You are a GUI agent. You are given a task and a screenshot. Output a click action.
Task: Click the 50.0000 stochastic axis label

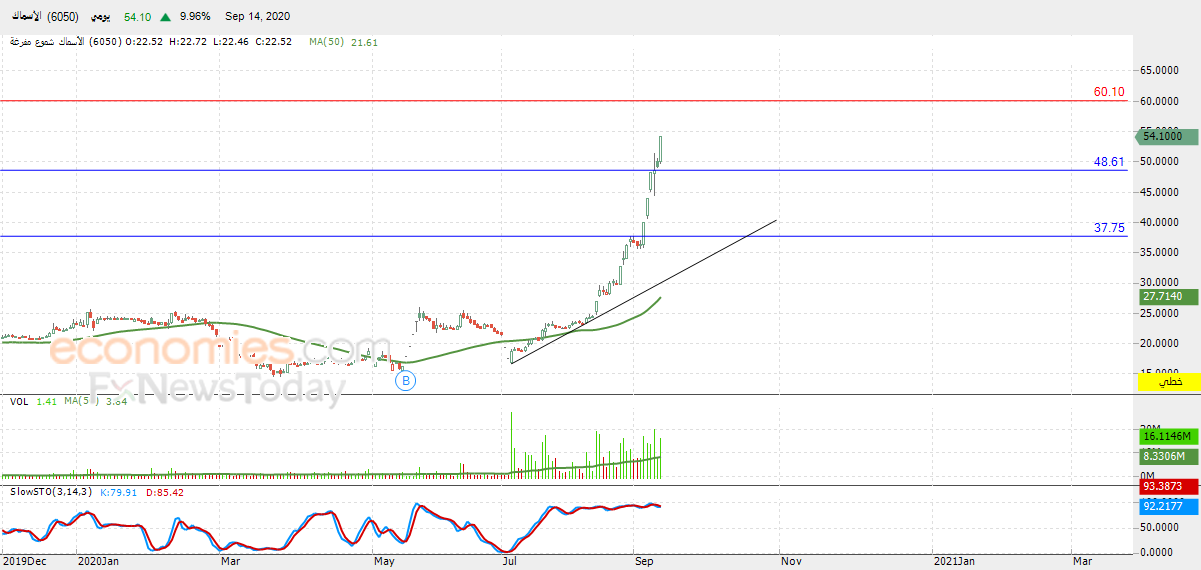(1160, 527)
